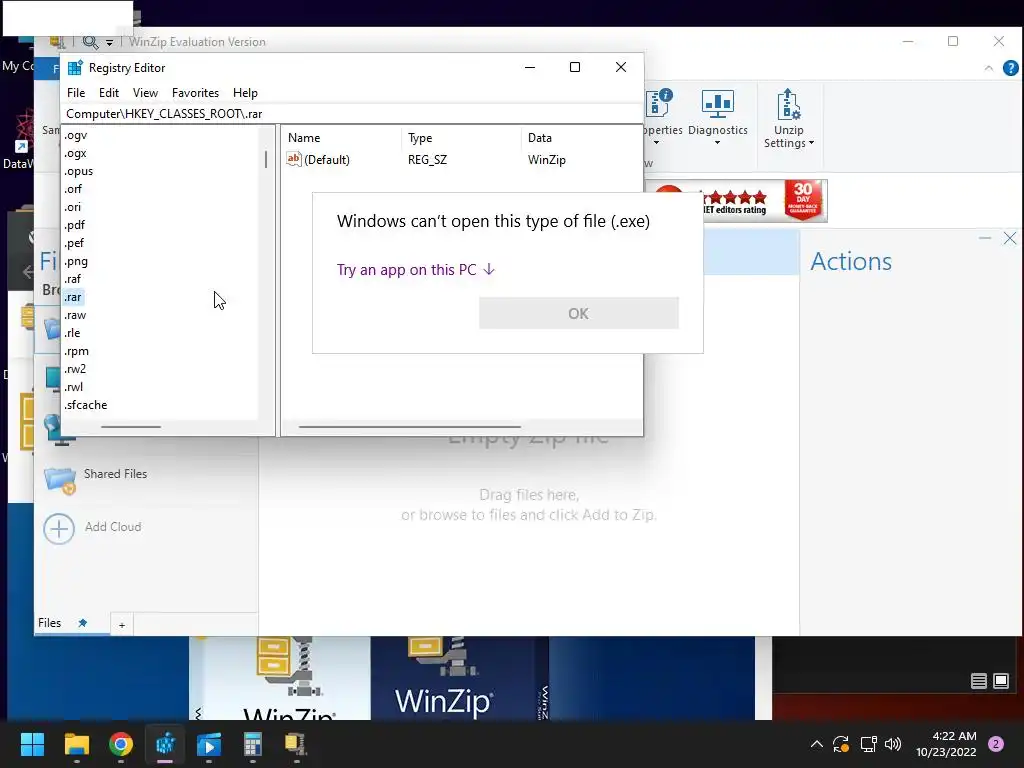
Task: Select the .pdf registry key
Action: pyautogui.click(x=74, y=225)
